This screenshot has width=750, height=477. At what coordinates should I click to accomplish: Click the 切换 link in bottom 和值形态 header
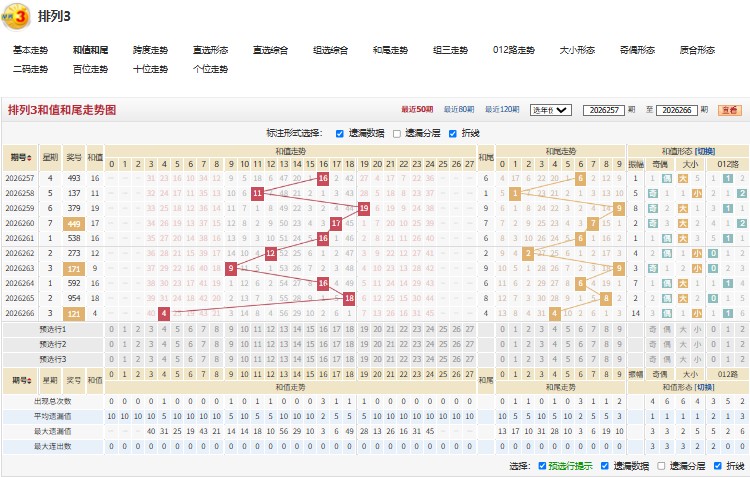click(x=705, y=387)
